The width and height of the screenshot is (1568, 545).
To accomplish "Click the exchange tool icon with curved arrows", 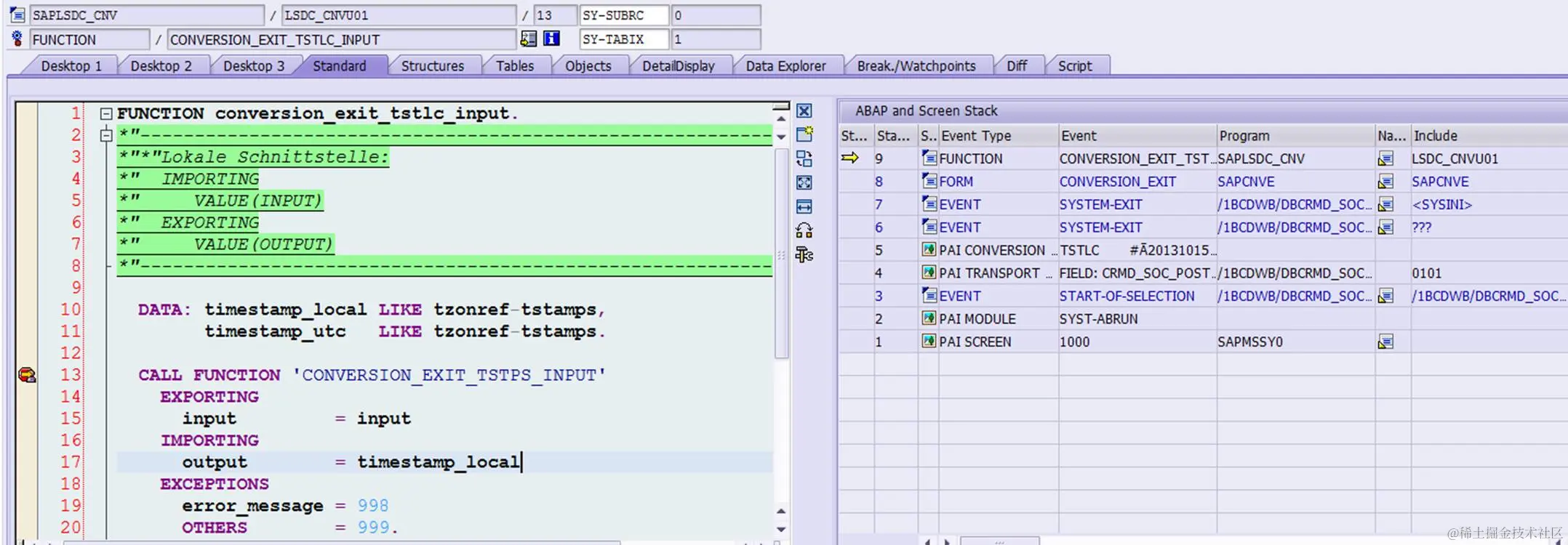I will click(x=804, y=230).
